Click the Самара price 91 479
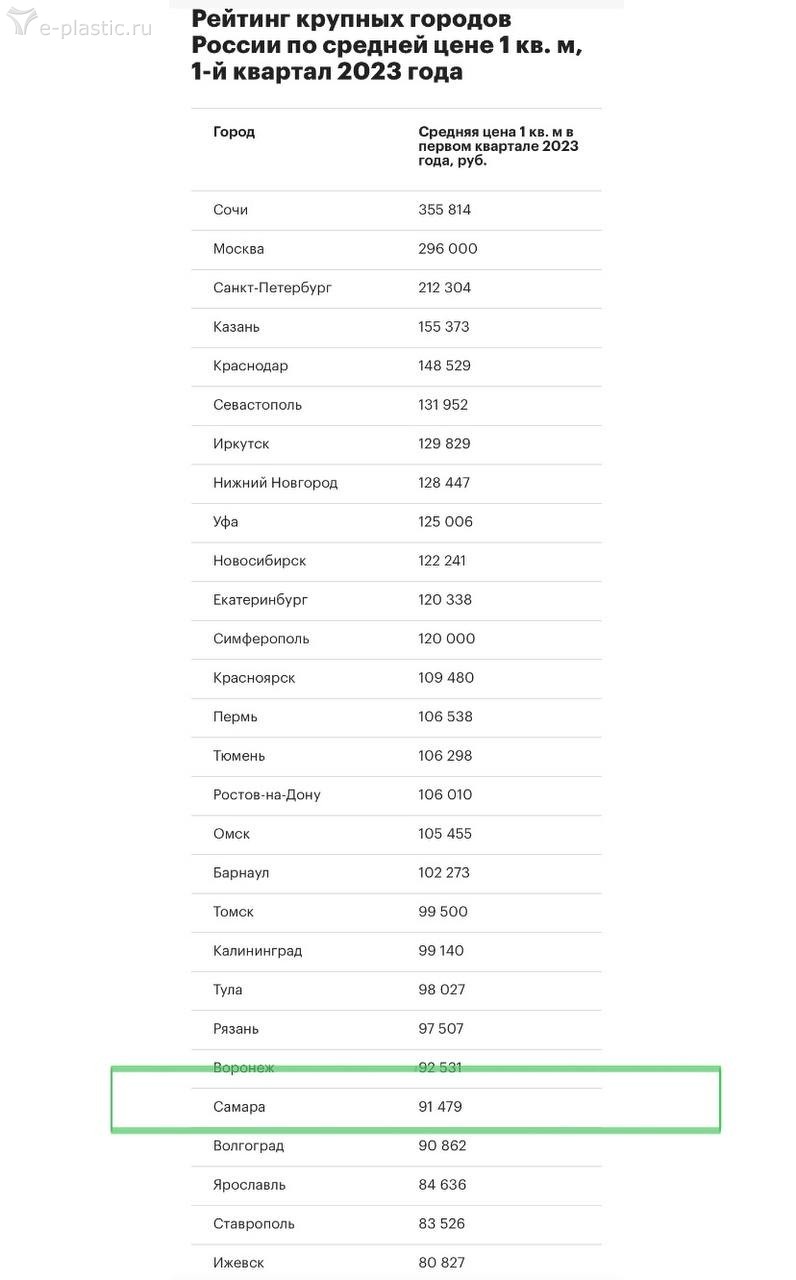The image size is (796, 1280). [440, 1107]
